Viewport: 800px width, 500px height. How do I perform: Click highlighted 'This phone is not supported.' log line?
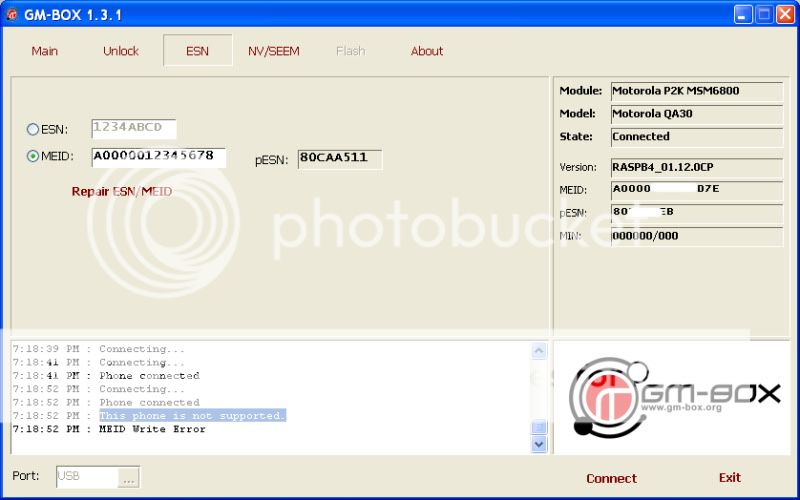pos(192,416)
